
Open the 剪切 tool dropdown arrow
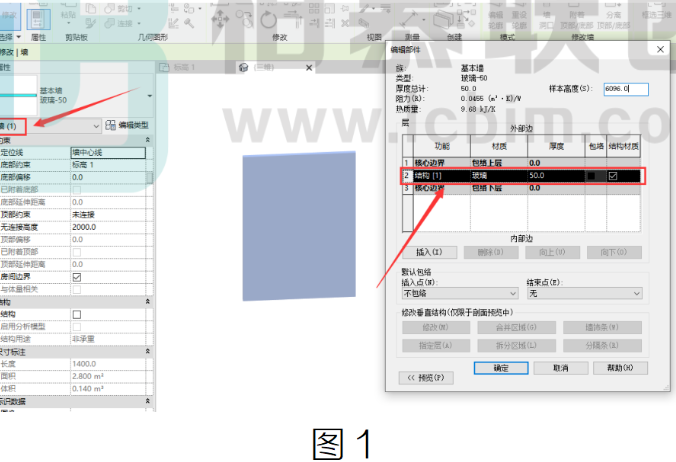click(x=139, y=9)
